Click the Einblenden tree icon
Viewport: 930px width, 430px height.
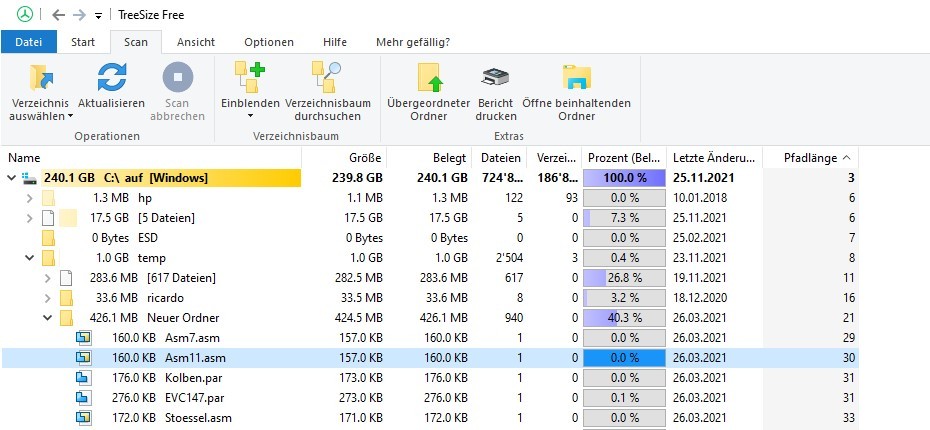click(249, 78)
